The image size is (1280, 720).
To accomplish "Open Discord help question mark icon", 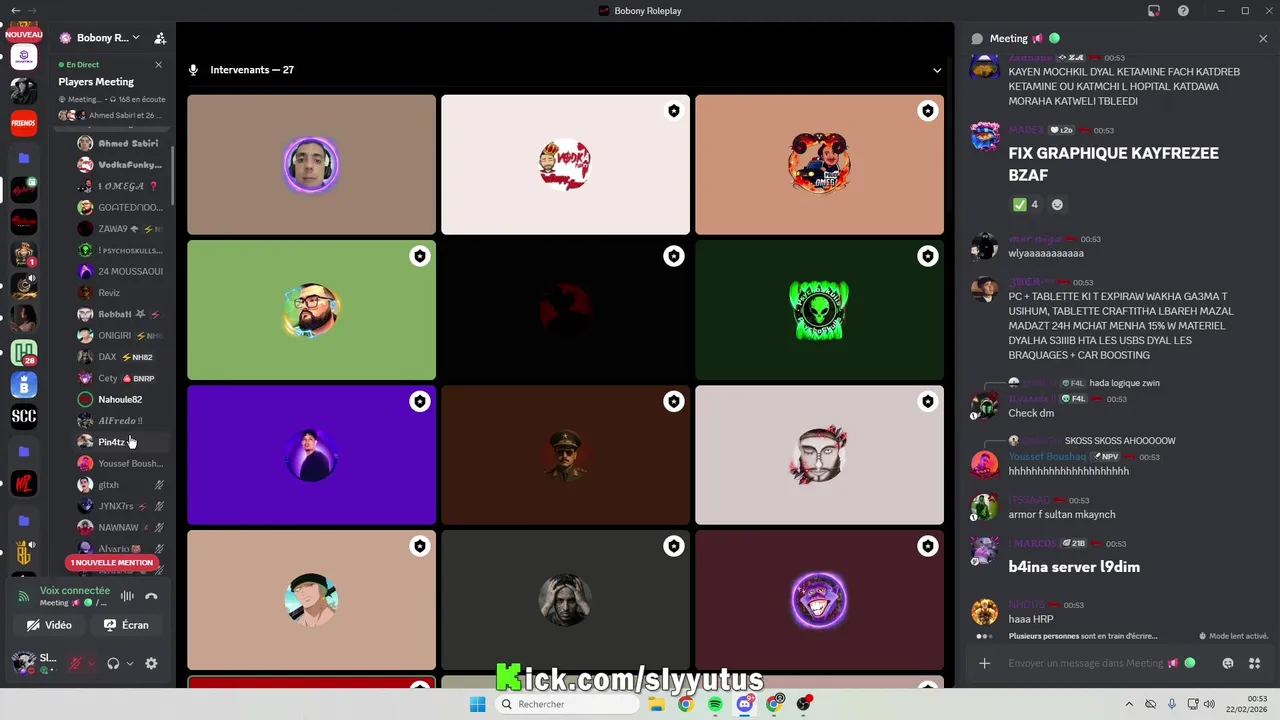I will point(1183,11).
